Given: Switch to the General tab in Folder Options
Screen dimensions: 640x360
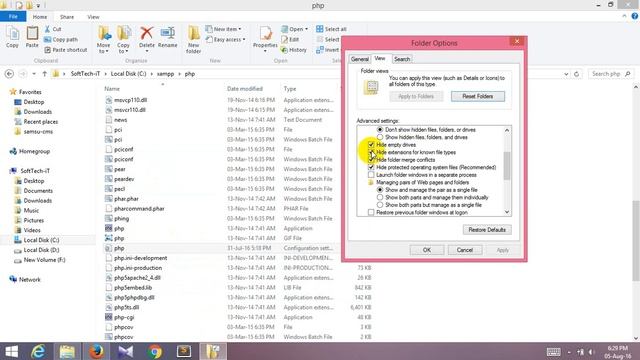Looking at the screenshot, I should [360, 59].
